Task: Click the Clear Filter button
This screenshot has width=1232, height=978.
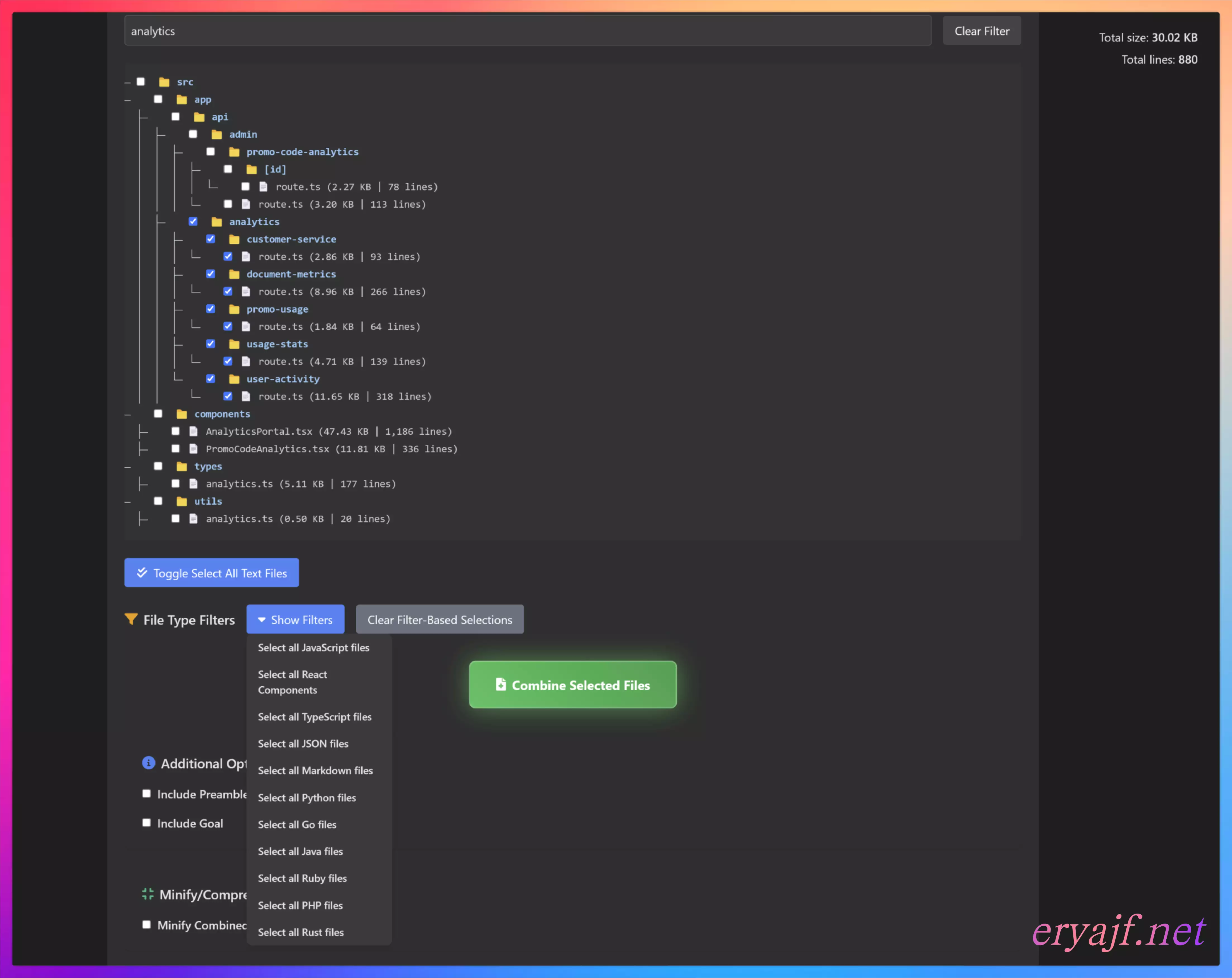Action: pyautogui.click(x=981, y=32)
